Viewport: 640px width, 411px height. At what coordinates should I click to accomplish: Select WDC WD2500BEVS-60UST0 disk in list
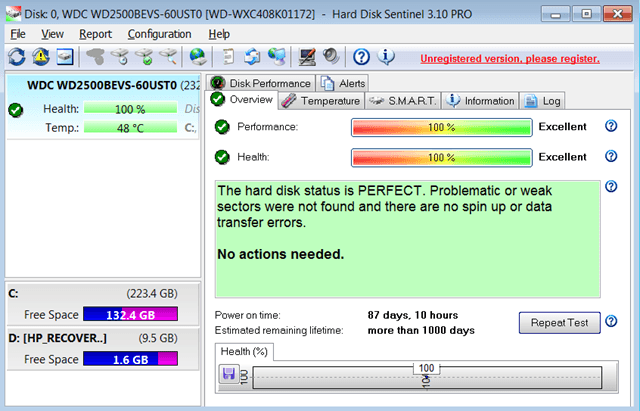(x=103, y=107)
